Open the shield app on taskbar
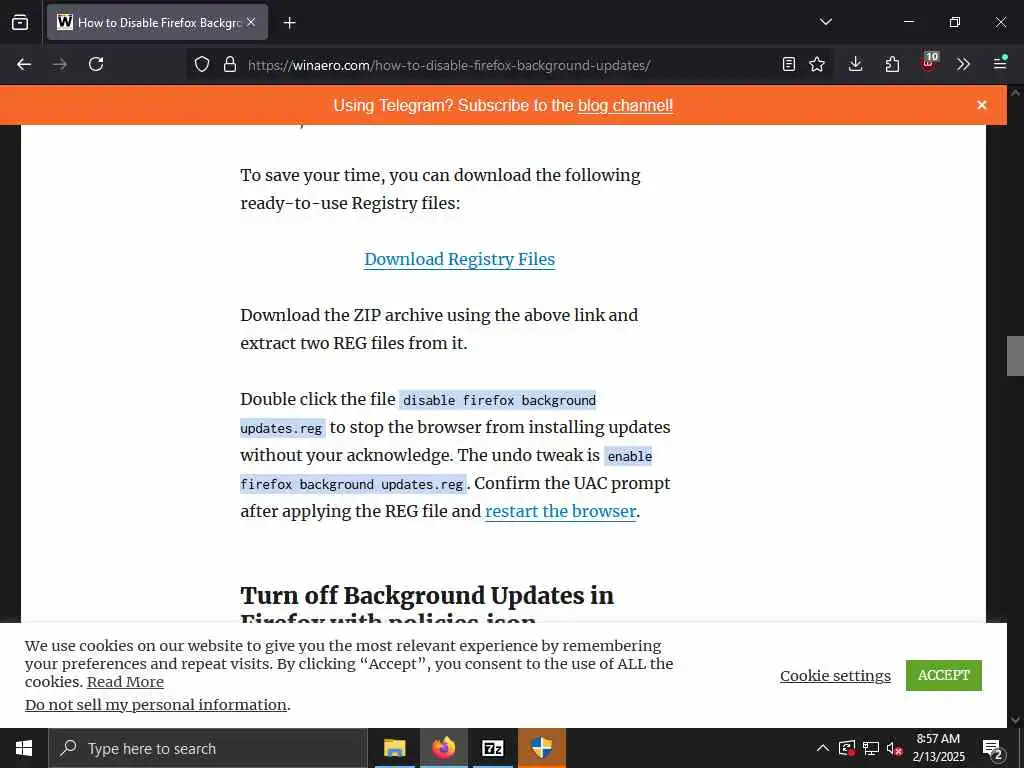This screenshot has width=1024, height=768. pyautogui.click(x=541, y=748)
